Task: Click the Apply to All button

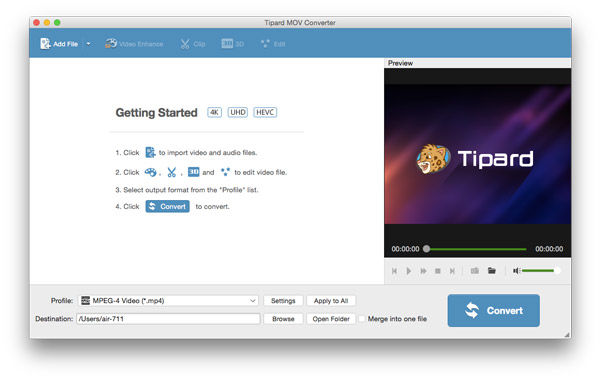Action: tap(331, 301)
